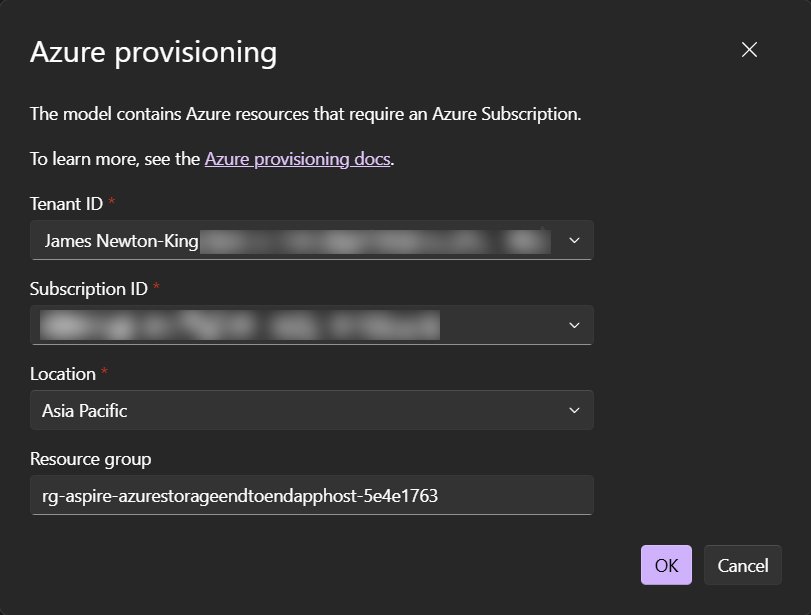Select the Azure Subscription description text
This screenshot has height=615, width=811.
[307, 114]
